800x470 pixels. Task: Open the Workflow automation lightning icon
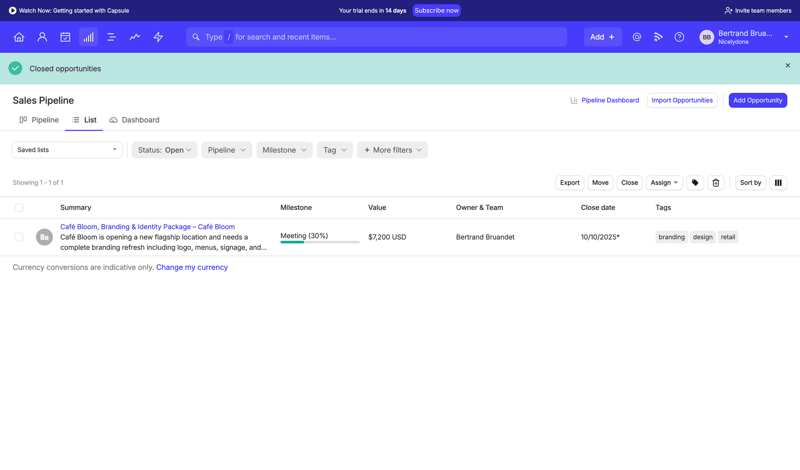158,37
